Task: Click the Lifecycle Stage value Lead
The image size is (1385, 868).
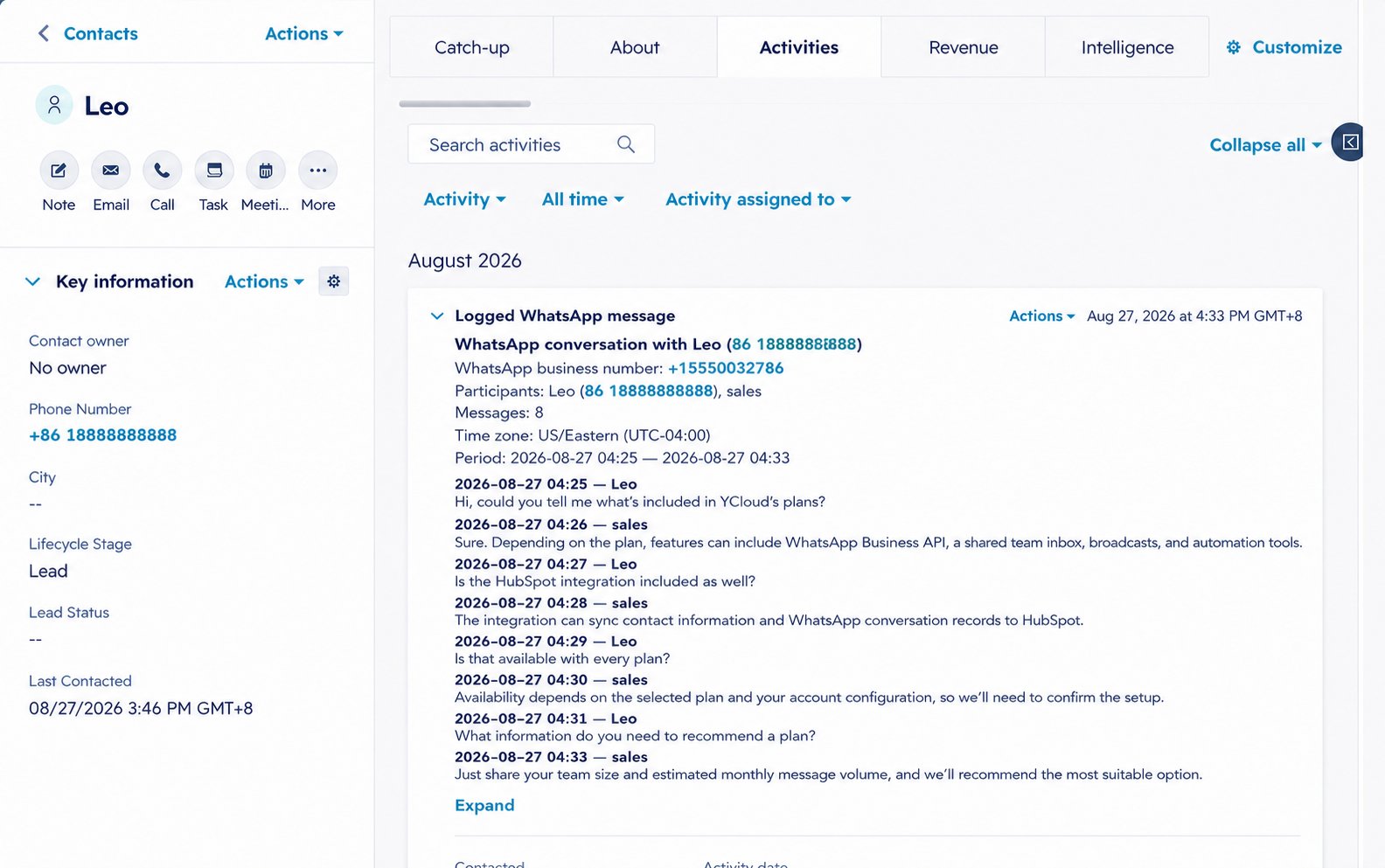Action: (x=48, y=571)
